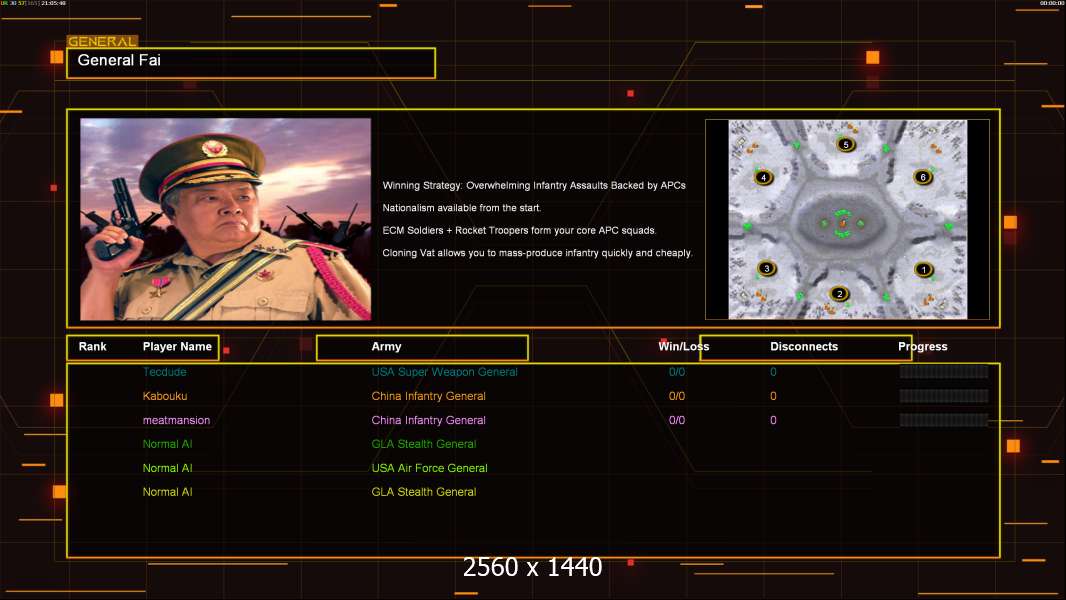Screen dimensions: 1066x600
Task: Click Tecdude's loading progress bar
Action: 943,372
